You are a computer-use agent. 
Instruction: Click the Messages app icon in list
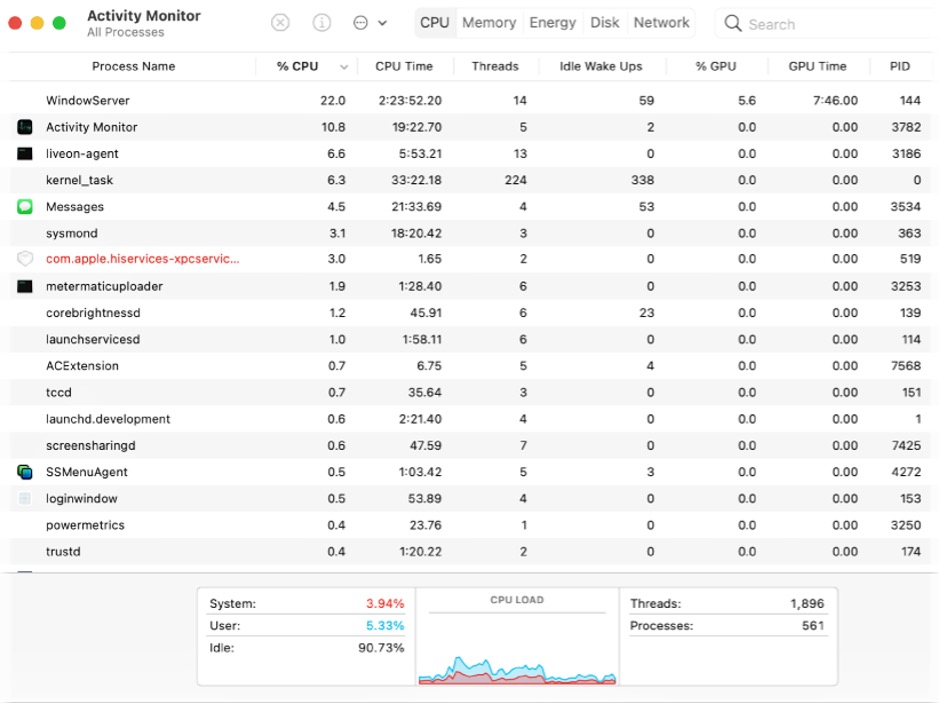25,207
